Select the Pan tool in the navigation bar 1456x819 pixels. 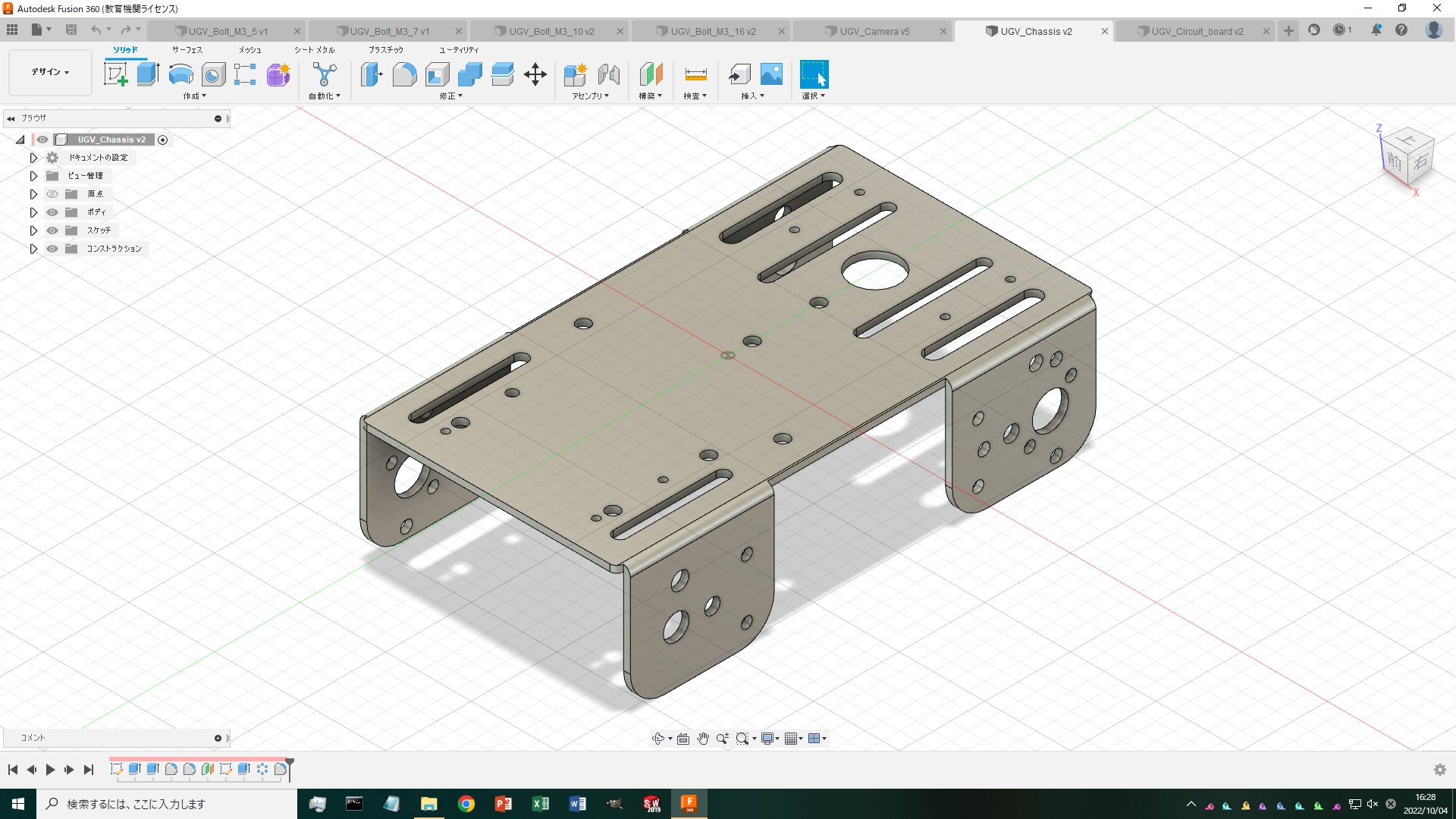click(x=702, y=738)
